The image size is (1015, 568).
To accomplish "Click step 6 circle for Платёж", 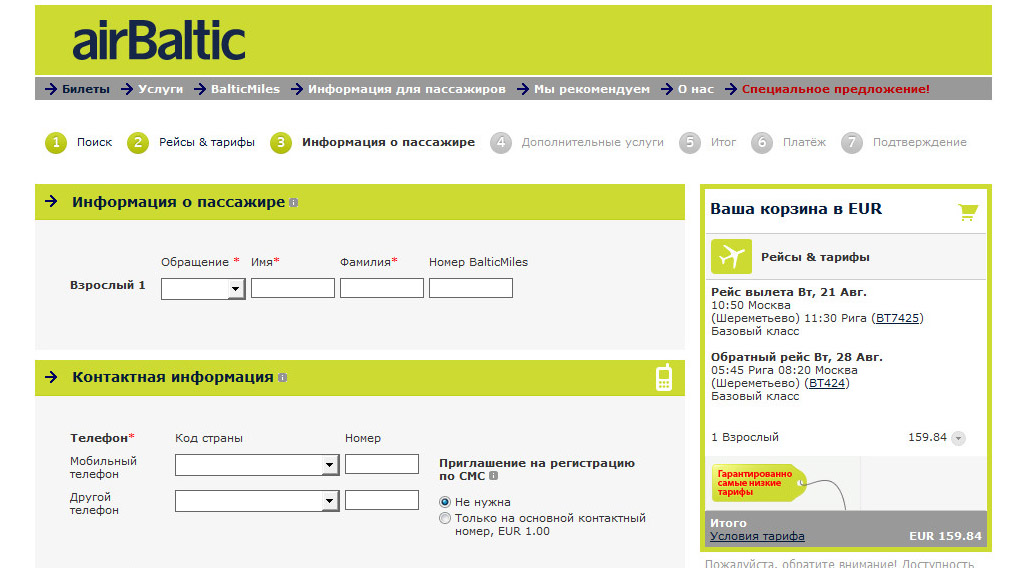I will tap(762, 142).
